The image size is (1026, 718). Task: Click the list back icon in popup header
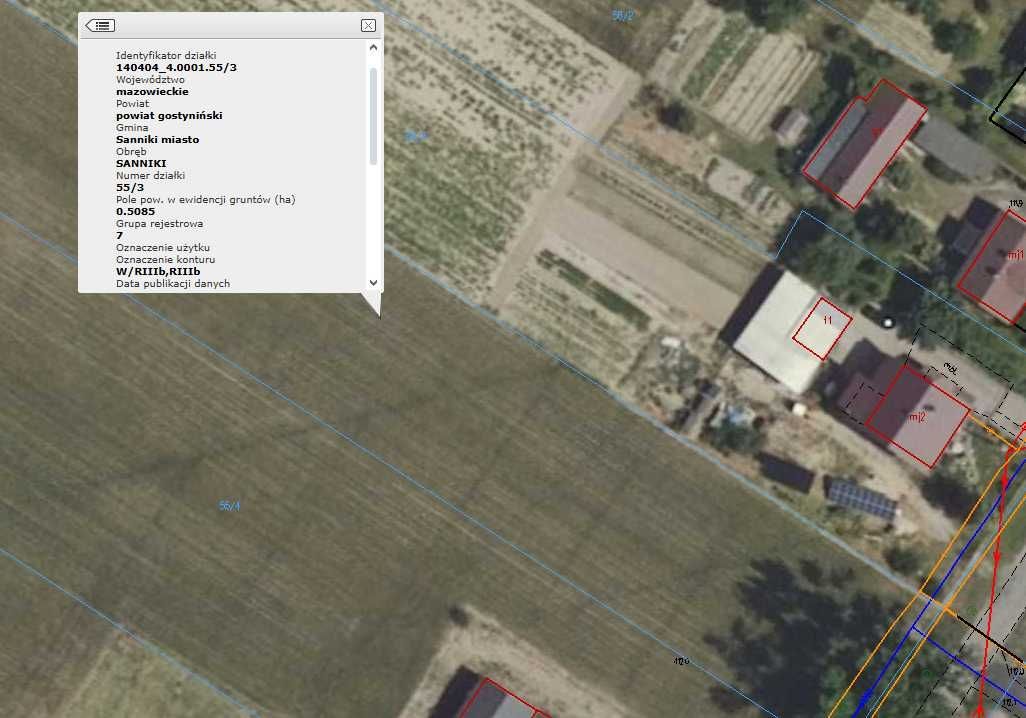click(100, 26)
